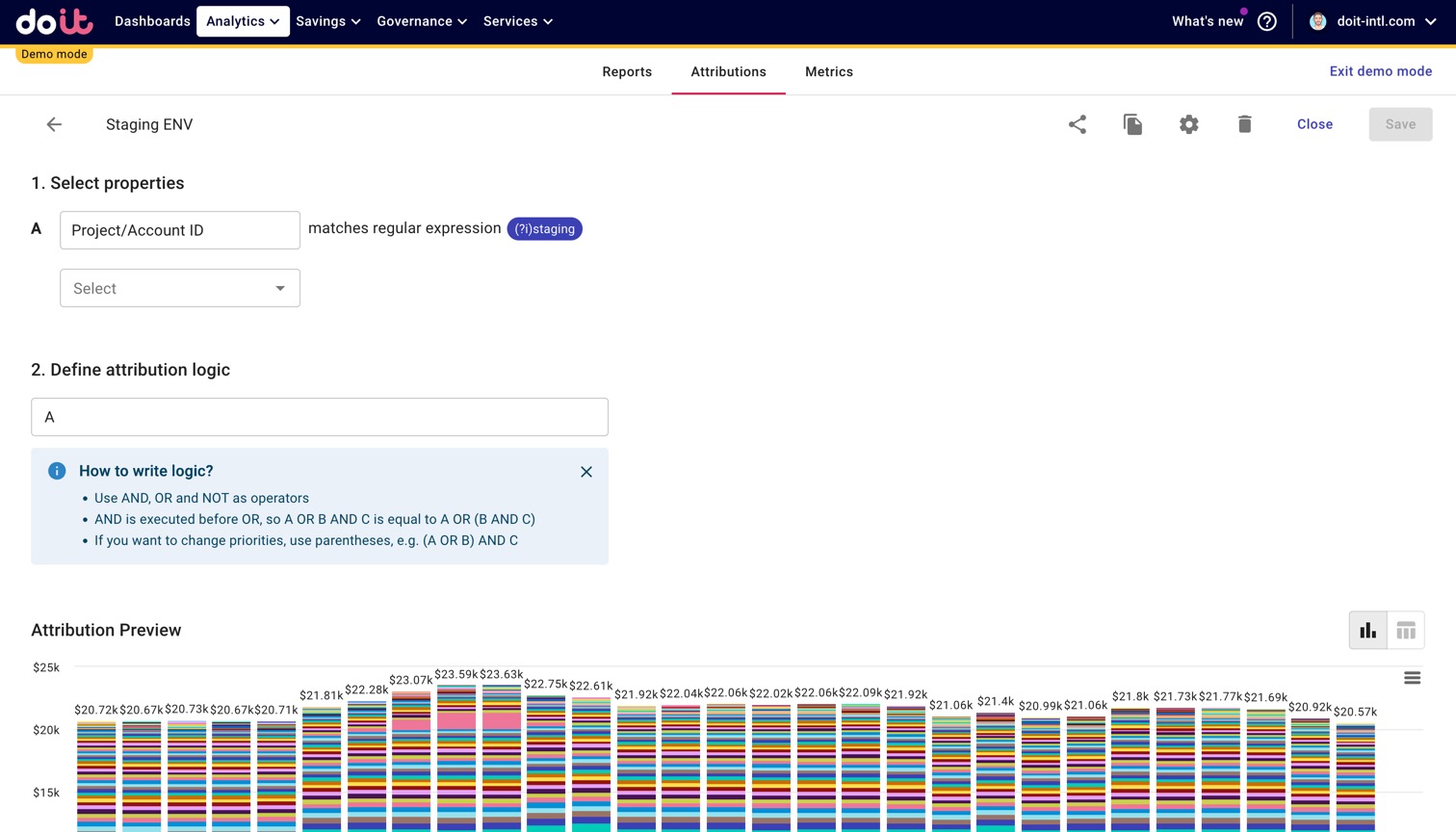This screenshot has width=1456, height=832.
Task: Open the Savings menu
Action: [x=327, y=21]
